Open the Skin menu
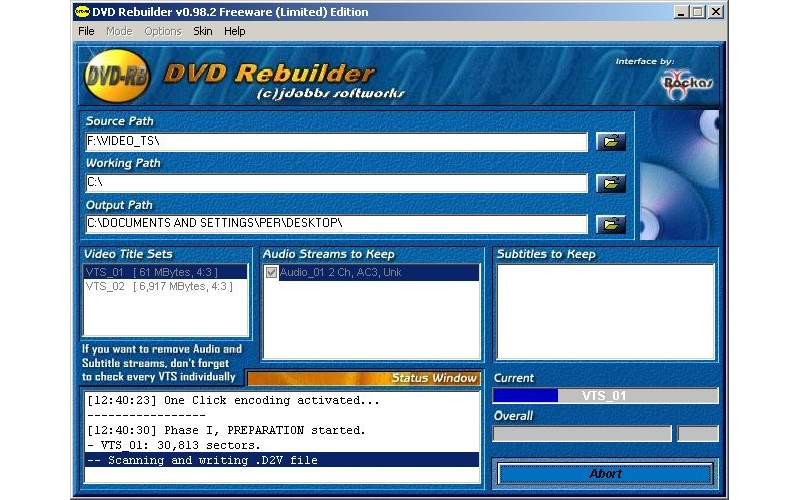This screenshot has width=800, height=500. [x=203, y=31]
